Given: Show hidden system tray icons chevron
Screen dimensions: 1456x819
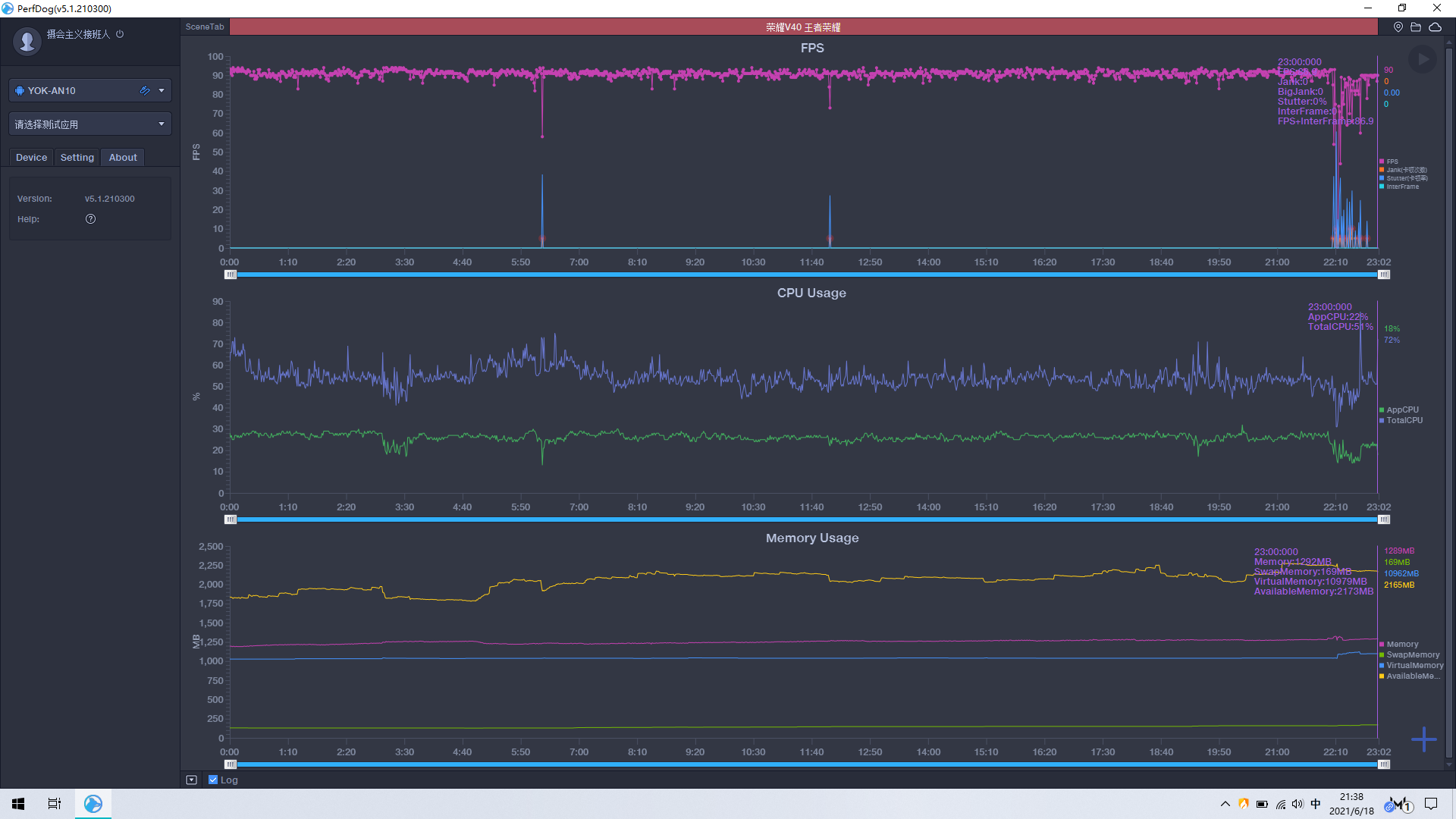Looking at the screenshot, I should pos(1225,804).
